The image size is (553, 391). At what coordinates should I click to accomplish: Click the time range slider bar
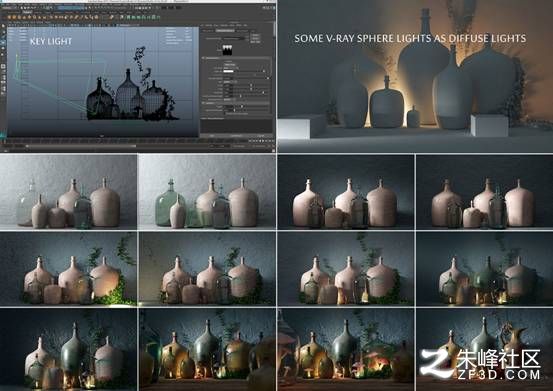[81, 146]
